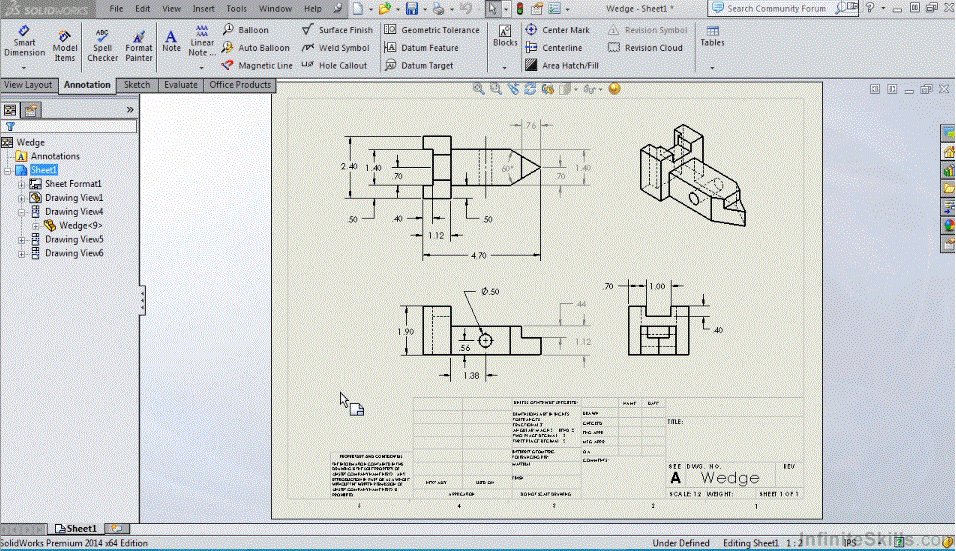Switch to the PropertyManager tab icon
The height and width of the screenshot is (551, 956).
click(31, 110)
